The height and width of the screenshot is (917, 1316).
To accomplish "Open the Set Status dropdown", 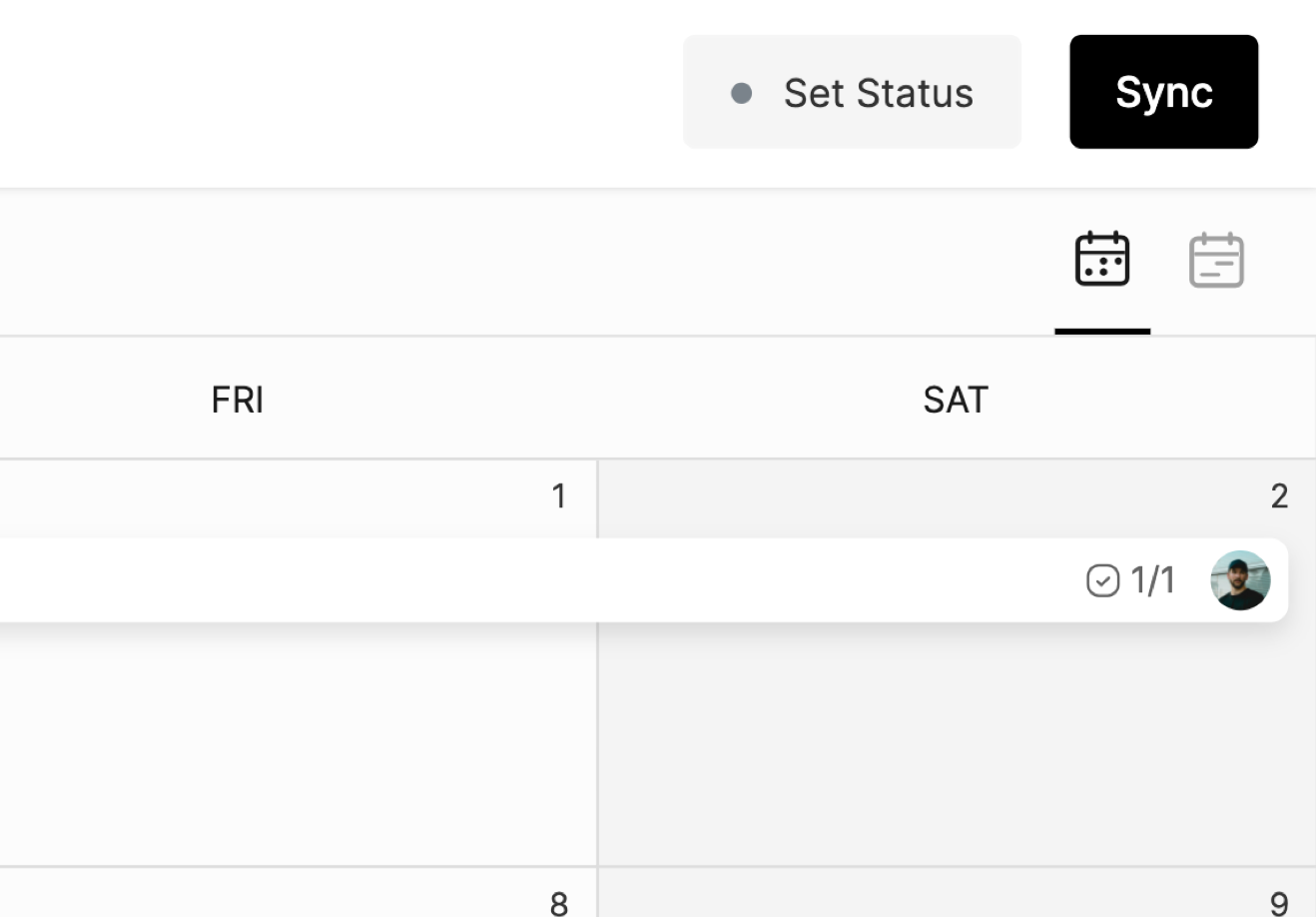I will (x=852, y=93).
